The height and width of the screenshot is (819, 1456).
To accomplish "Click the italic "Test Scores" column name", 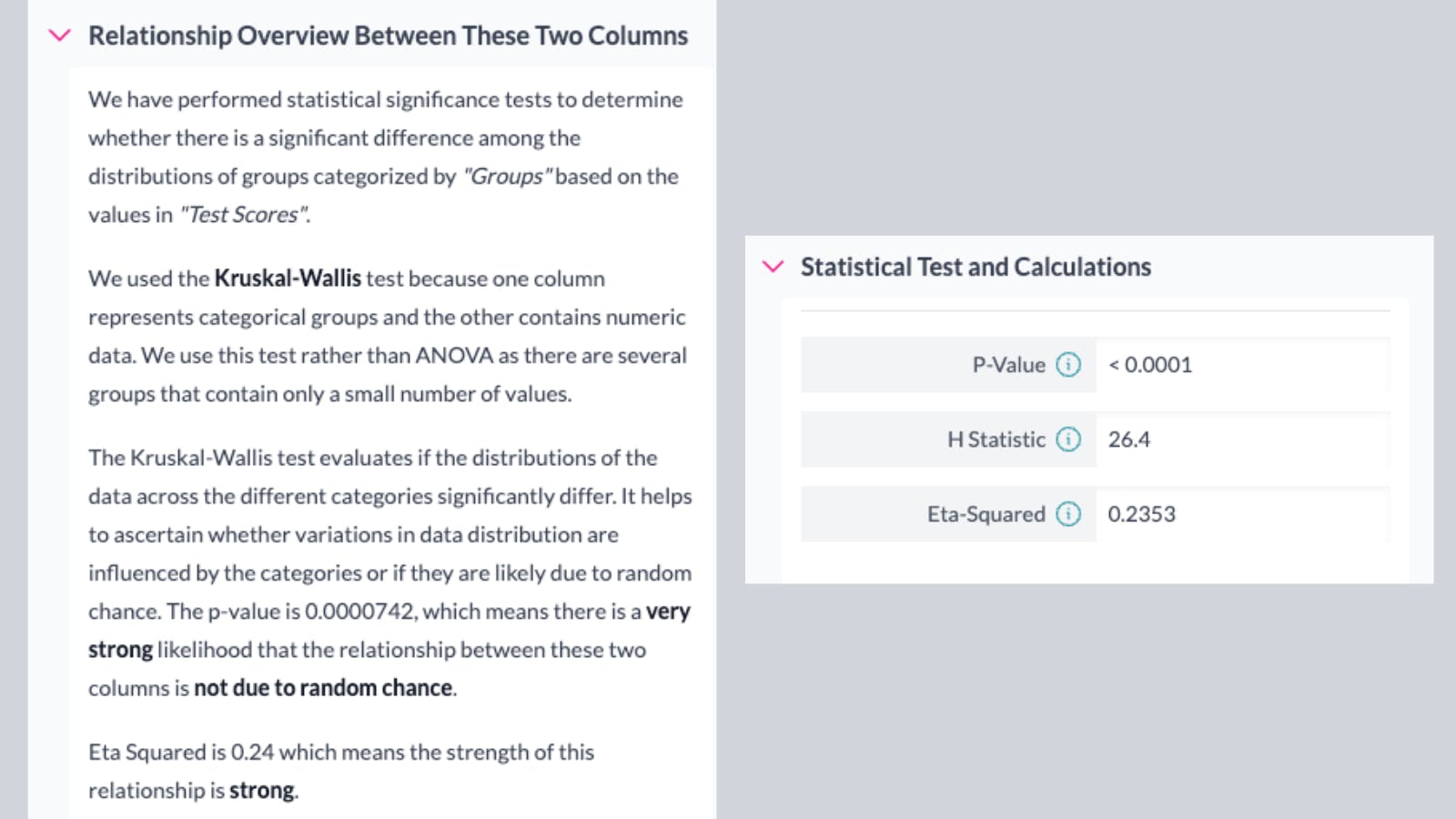I will [x=243, y=215].
